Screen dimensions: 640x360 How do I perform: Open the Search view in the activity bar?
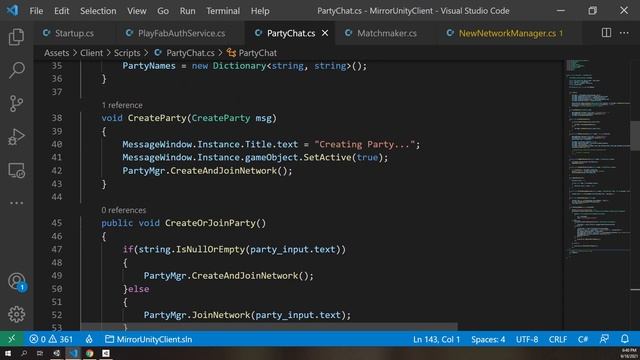pos(16,70)
